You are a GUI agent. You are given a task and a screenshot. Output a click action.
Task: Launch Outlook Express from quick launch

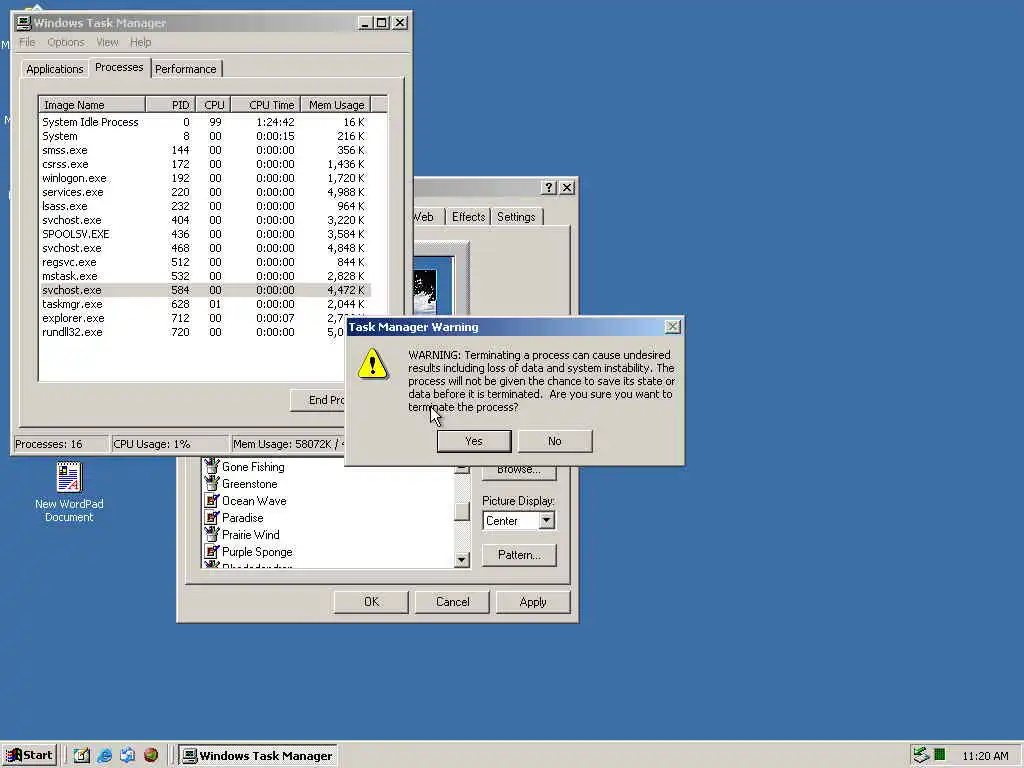(127, 755)
